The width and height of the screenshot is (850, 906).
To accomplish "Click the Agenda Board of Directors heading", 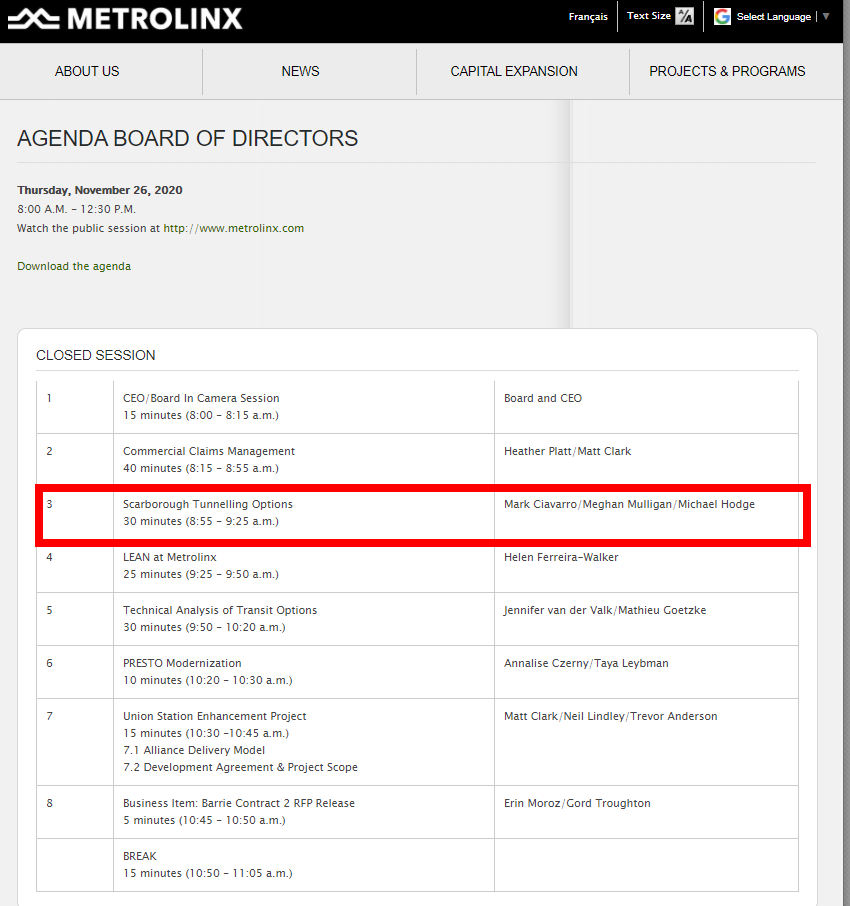I will pyautogui.click(x=188, y=138).
